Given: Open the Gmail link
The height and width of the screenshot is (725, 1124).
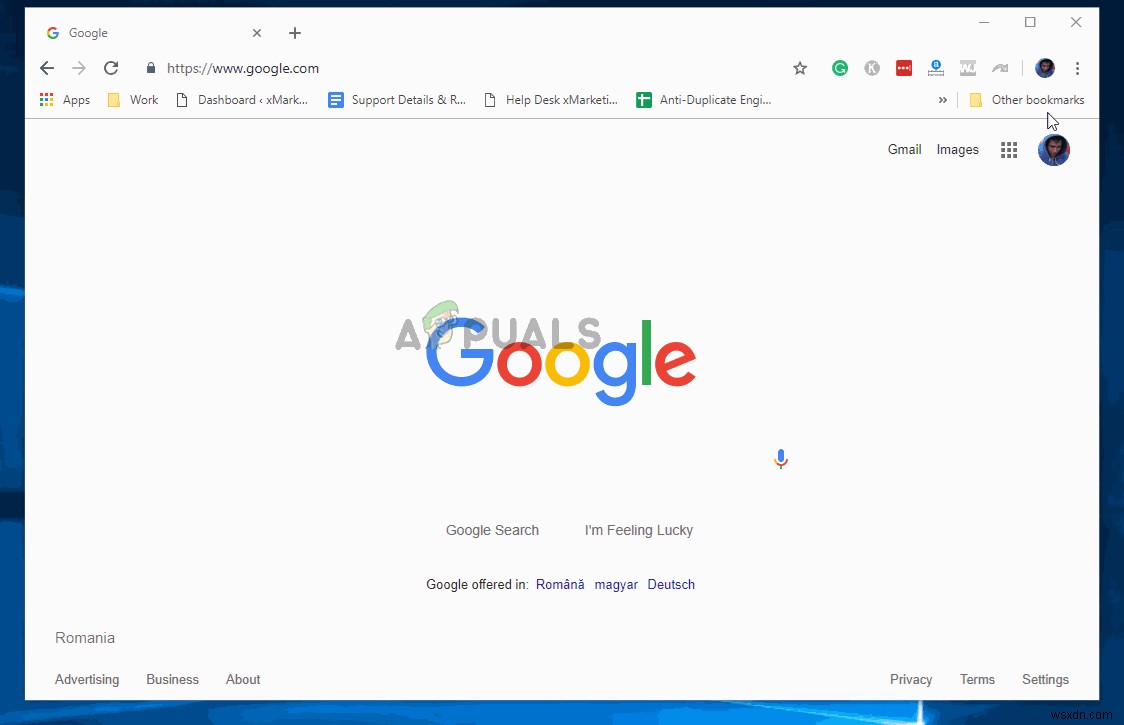Looking at the screenshot, I should [905, 149].
